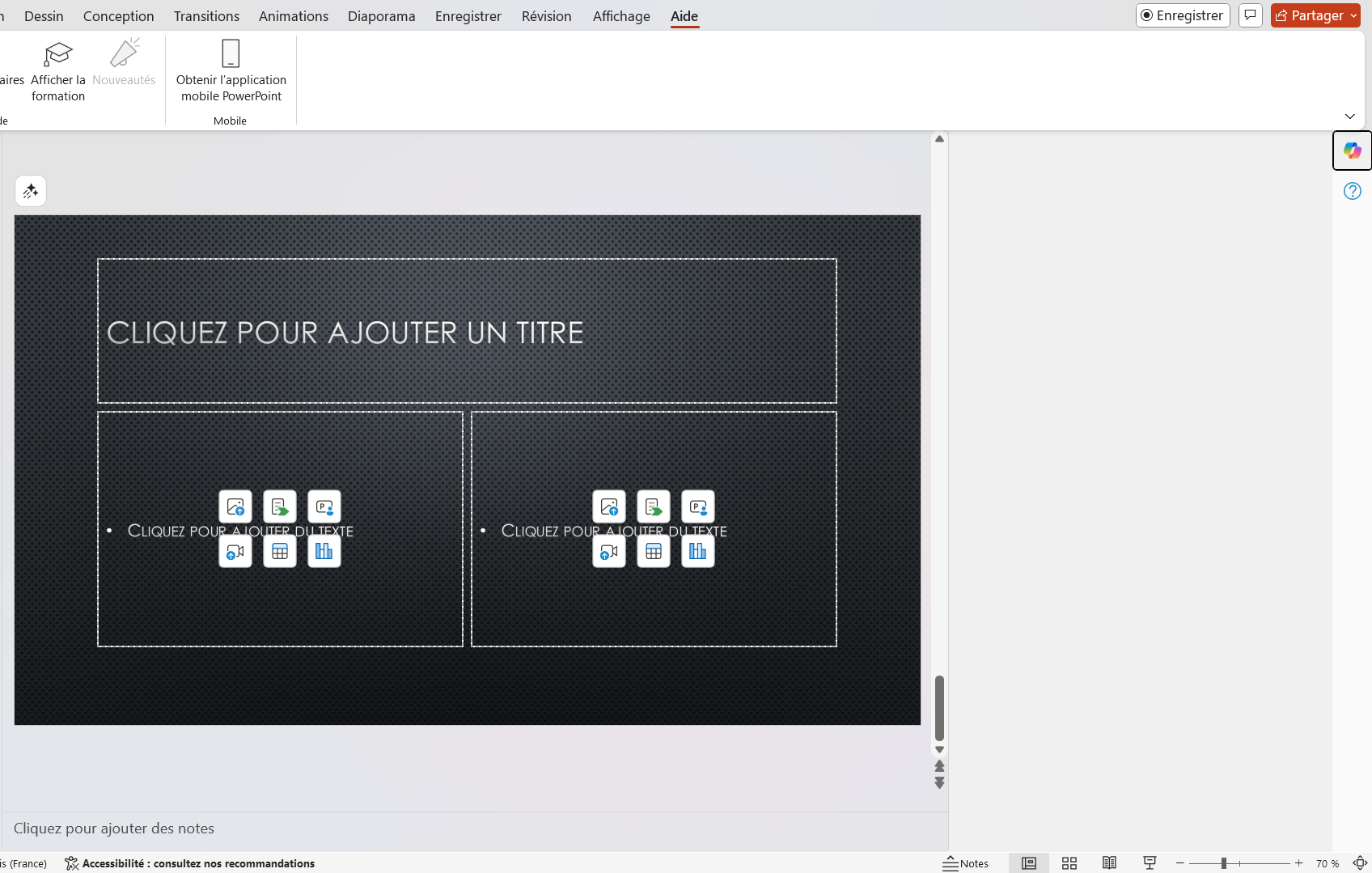
Task: Click the Nouveautés megaphone icon
Action: click(x=125, y=53)
